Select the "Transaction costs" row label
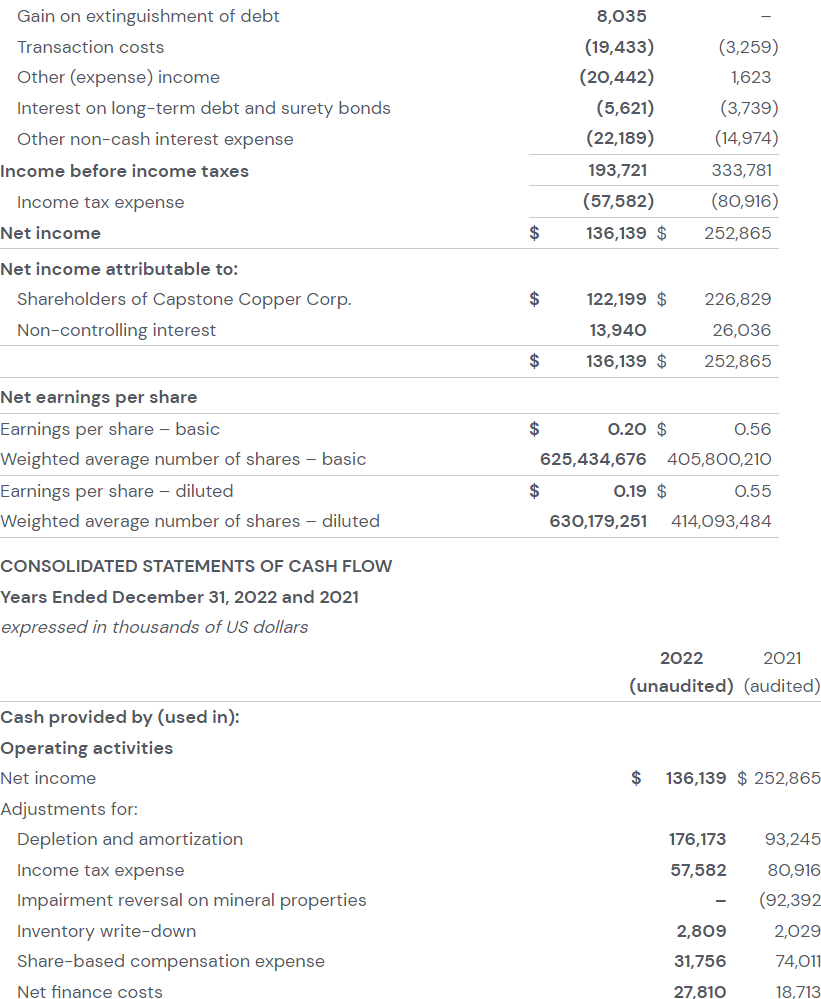Screen dimensions: 821x999 pyautogui.click(x=90, y=47)
